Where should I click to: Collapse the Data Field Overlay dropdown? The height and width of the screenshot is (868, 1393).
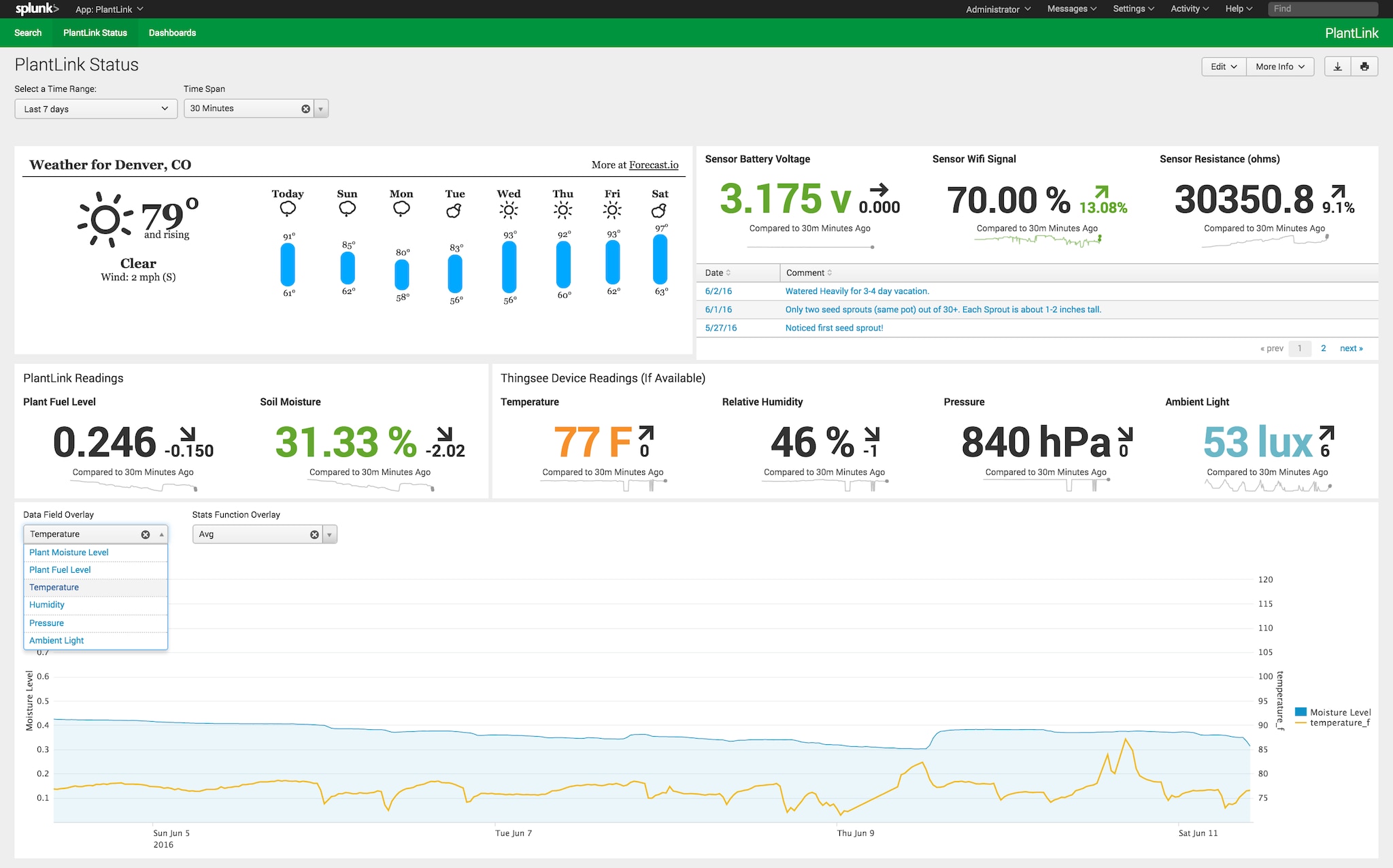[161, 535]
